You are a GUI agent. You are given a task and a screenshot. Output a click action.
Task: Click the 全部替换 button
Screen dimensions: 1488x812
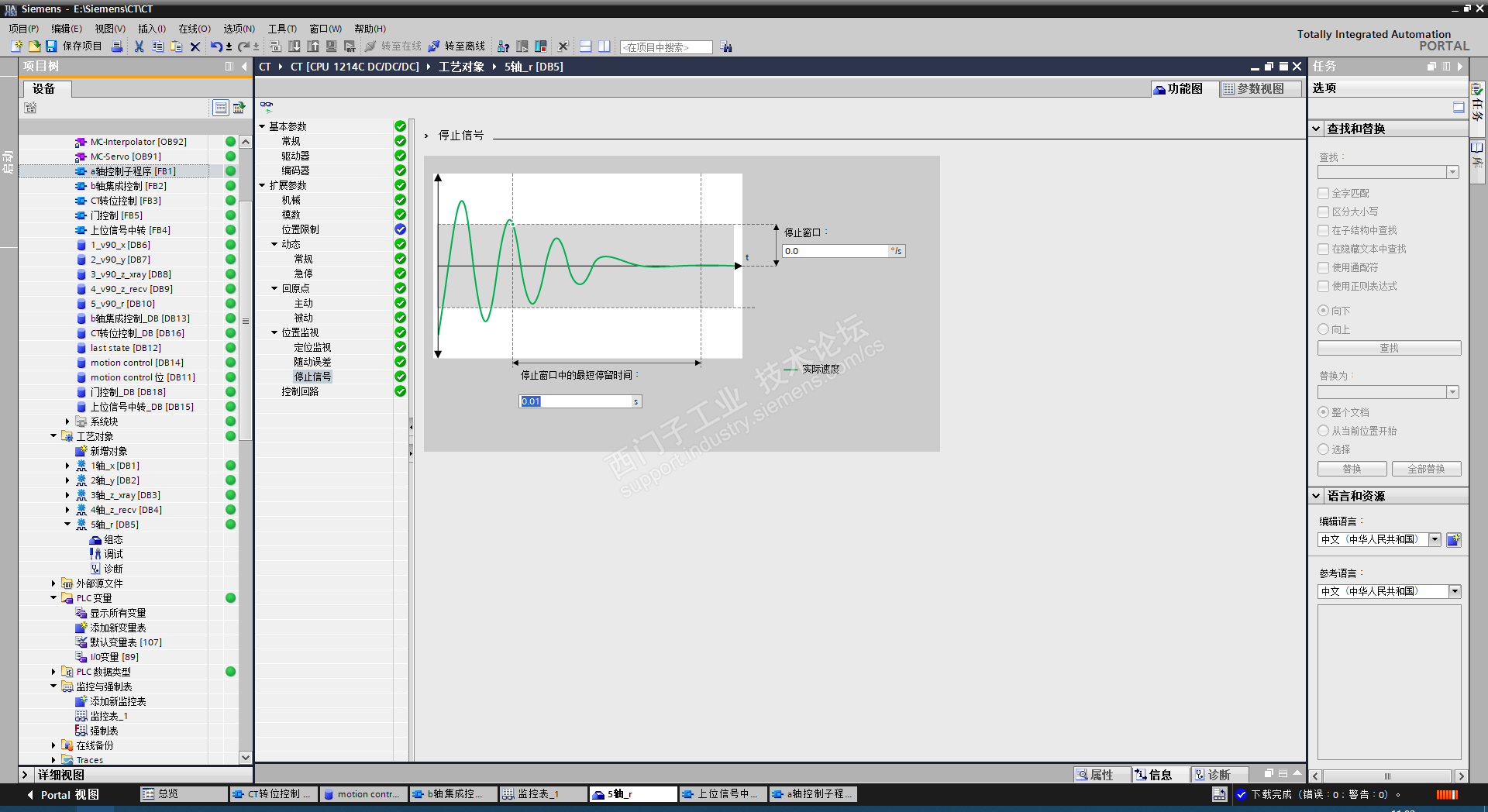click(1426, 470)
